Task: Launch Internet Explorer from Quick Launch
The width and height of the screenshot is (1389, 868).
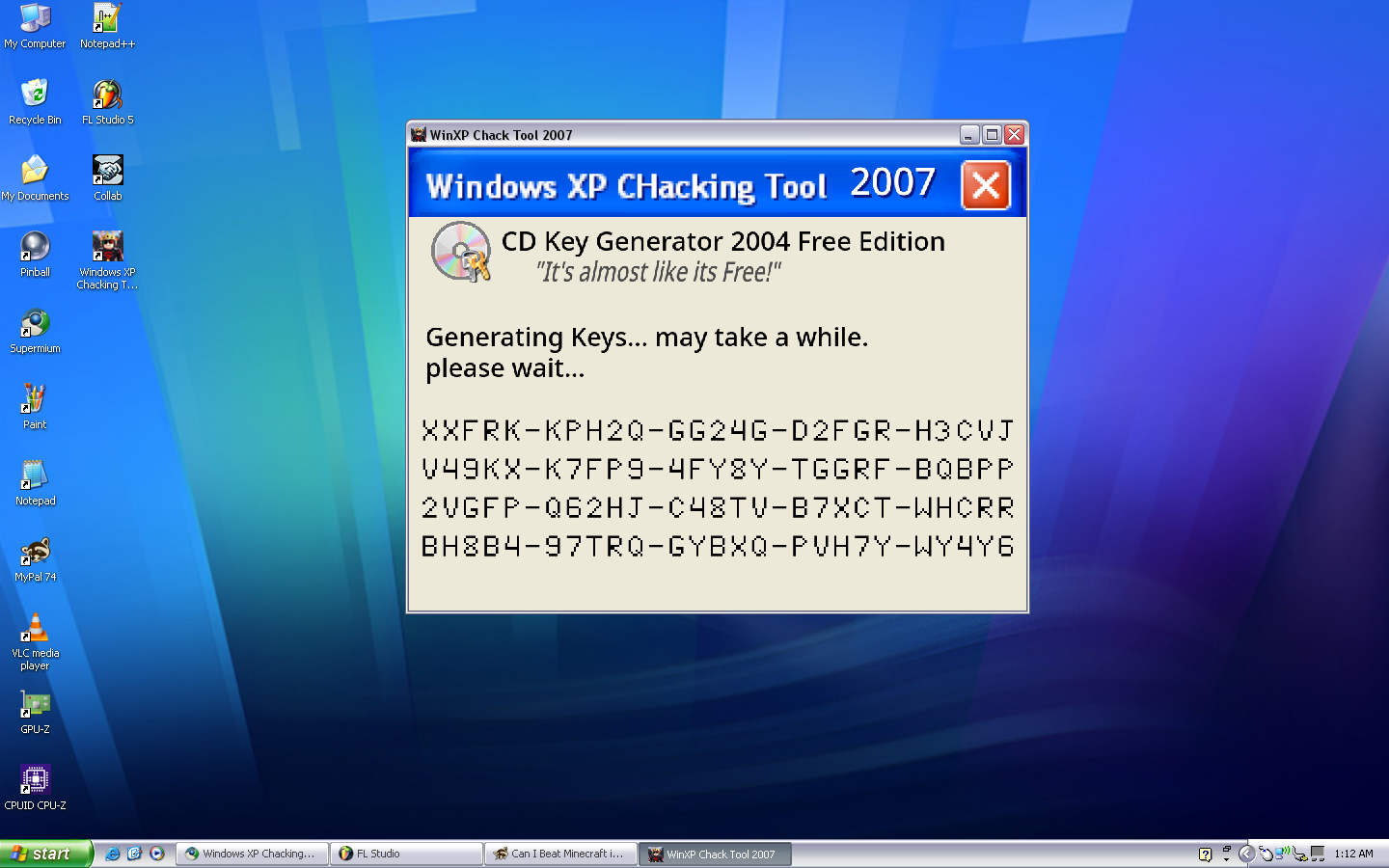Action: (113, 854)
